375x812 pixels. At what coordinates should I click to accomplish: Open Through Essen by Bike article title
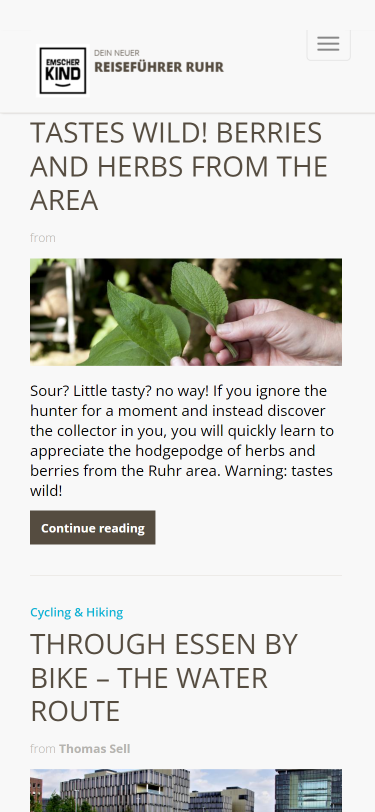164,677
